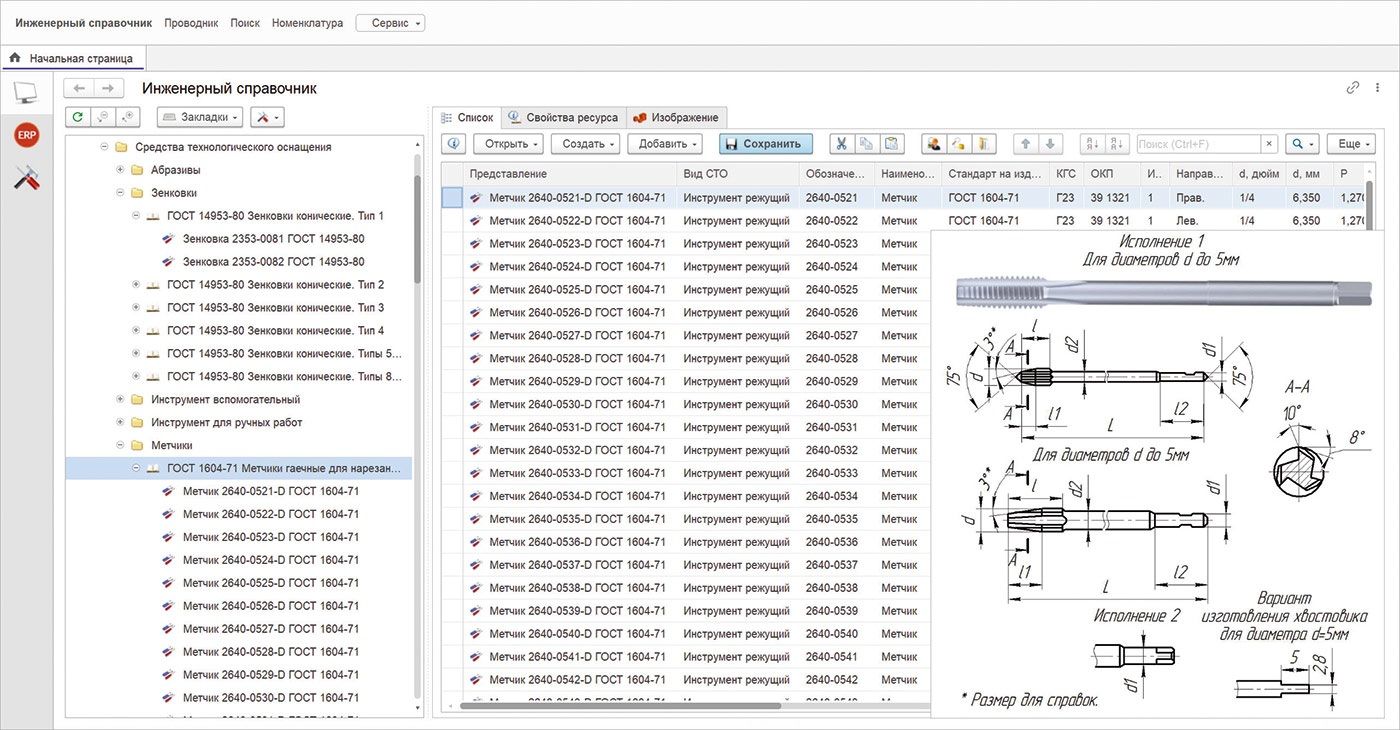Select Инструмент для ручных работ folder
Viewport: 1400px width, 730px height.
(226, 423)
